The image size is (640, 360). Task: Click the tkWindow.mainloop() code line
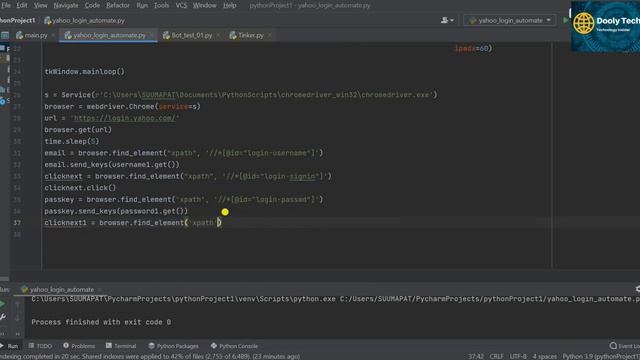pos(84,71)
